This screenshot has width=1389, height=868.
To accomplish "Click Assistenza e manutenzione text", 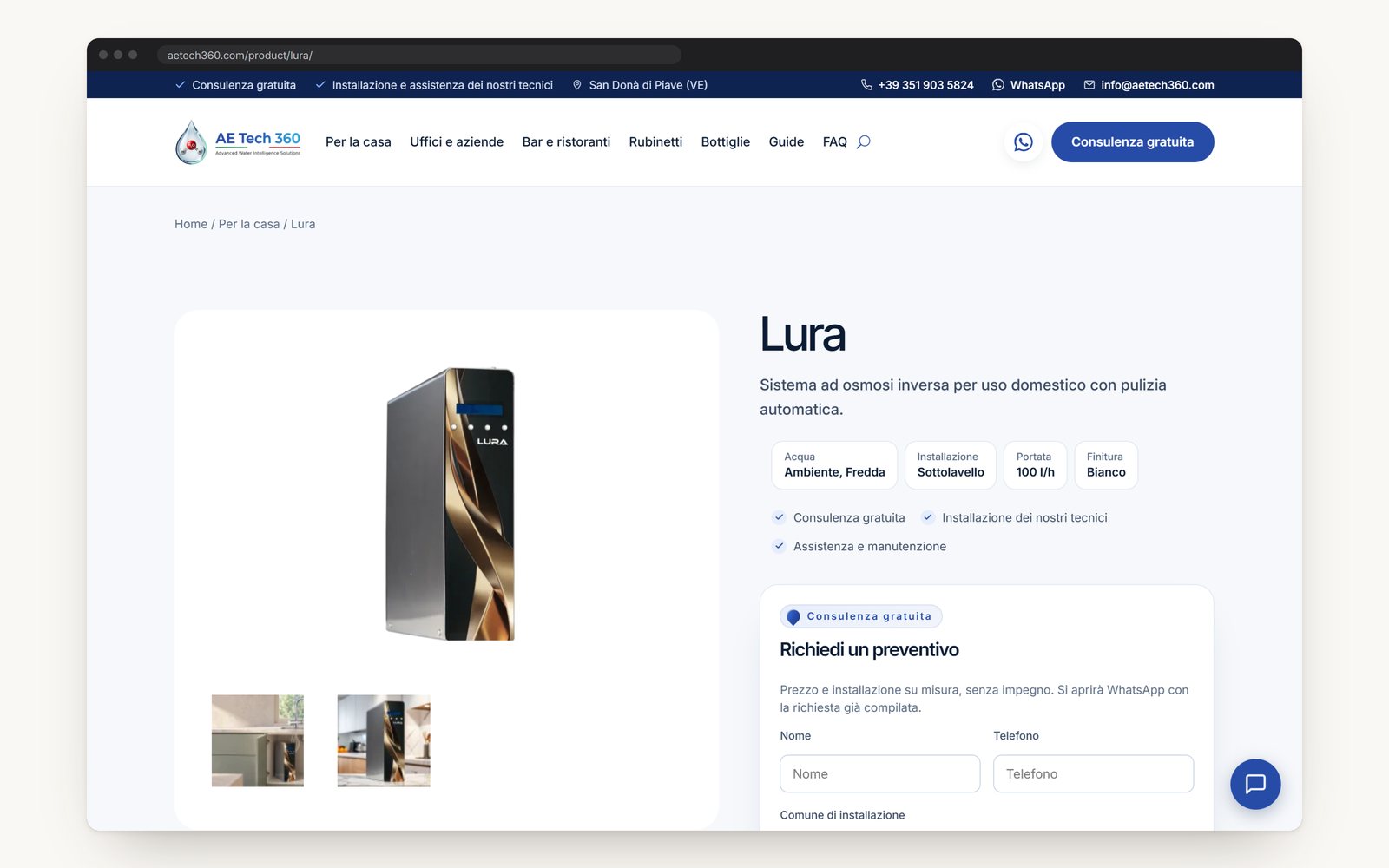I will point(870,546).
